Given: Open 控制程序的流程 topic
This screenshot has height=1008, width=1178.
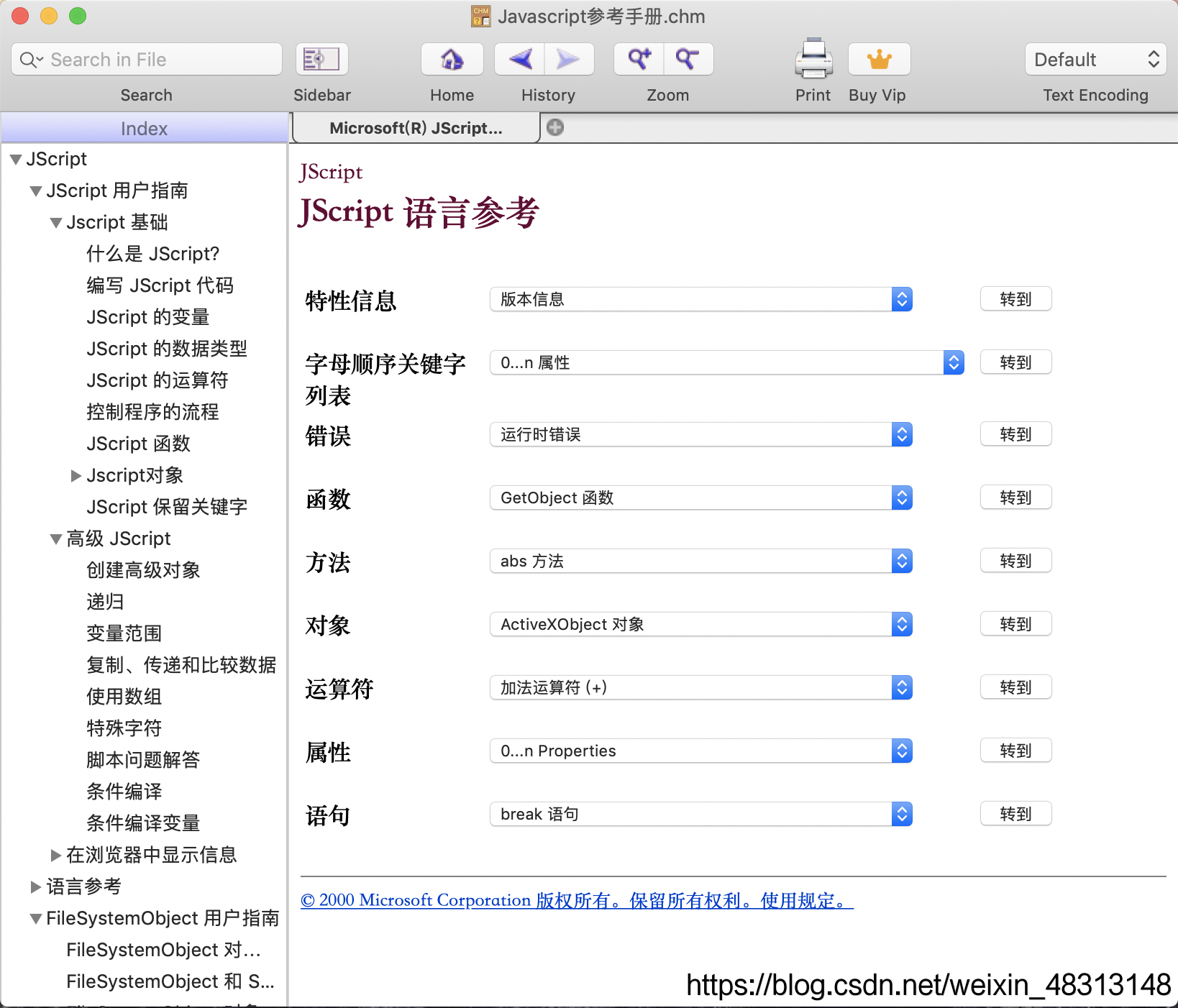Looking at the screenshot, I should coord(152,412).
